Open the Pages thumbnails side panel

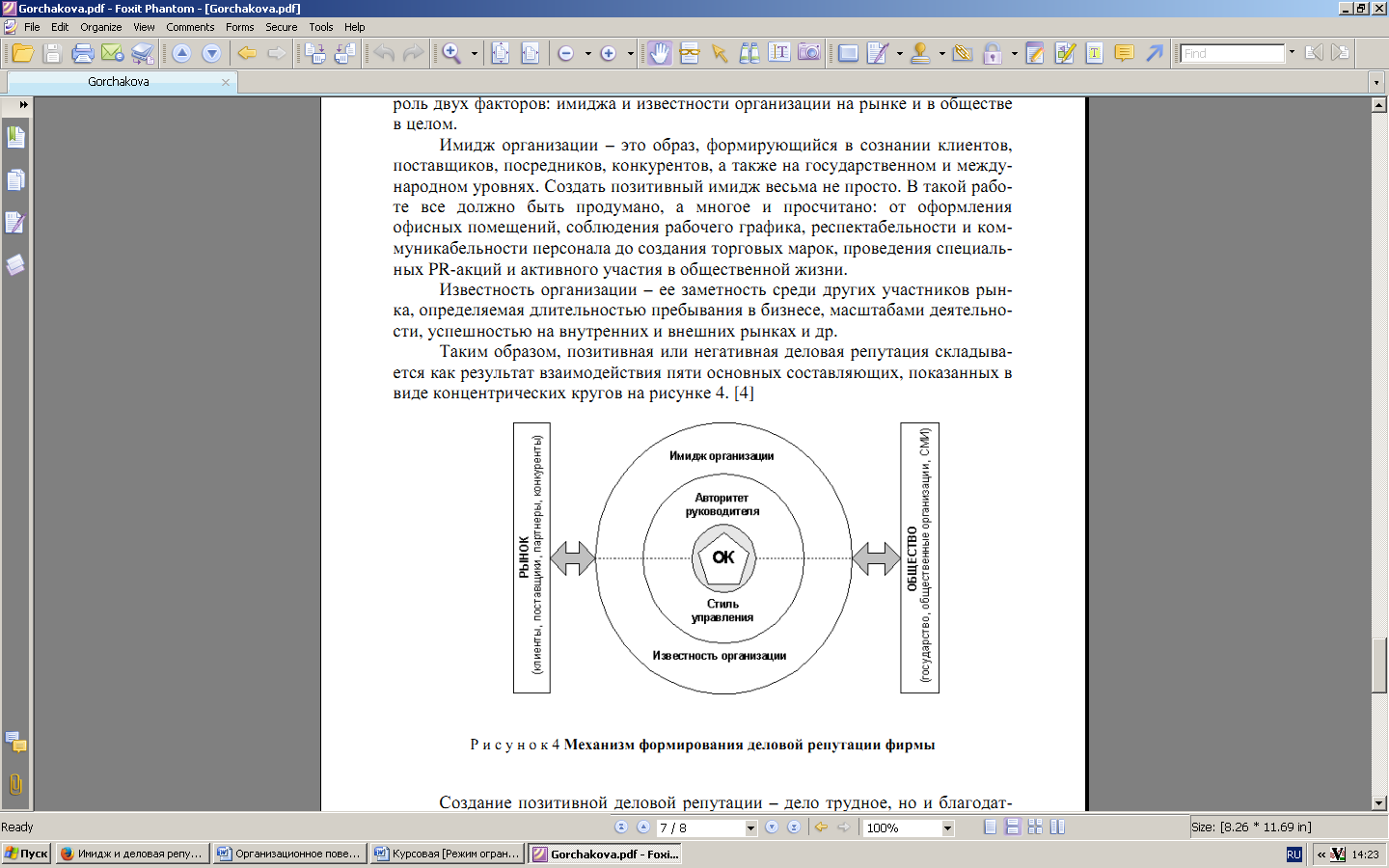point(15,180)
